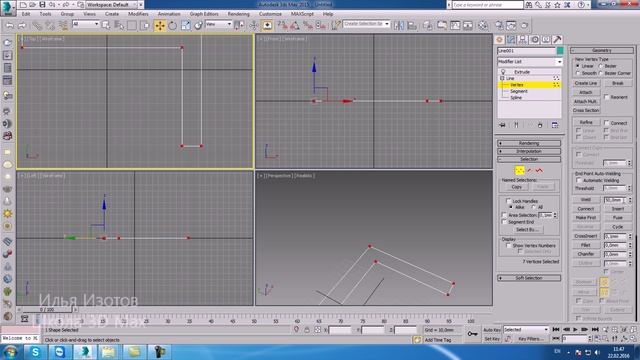640x360 pixels.
Task: Select the Vertex sub-object icon in Selection
Action: [519, 170]
